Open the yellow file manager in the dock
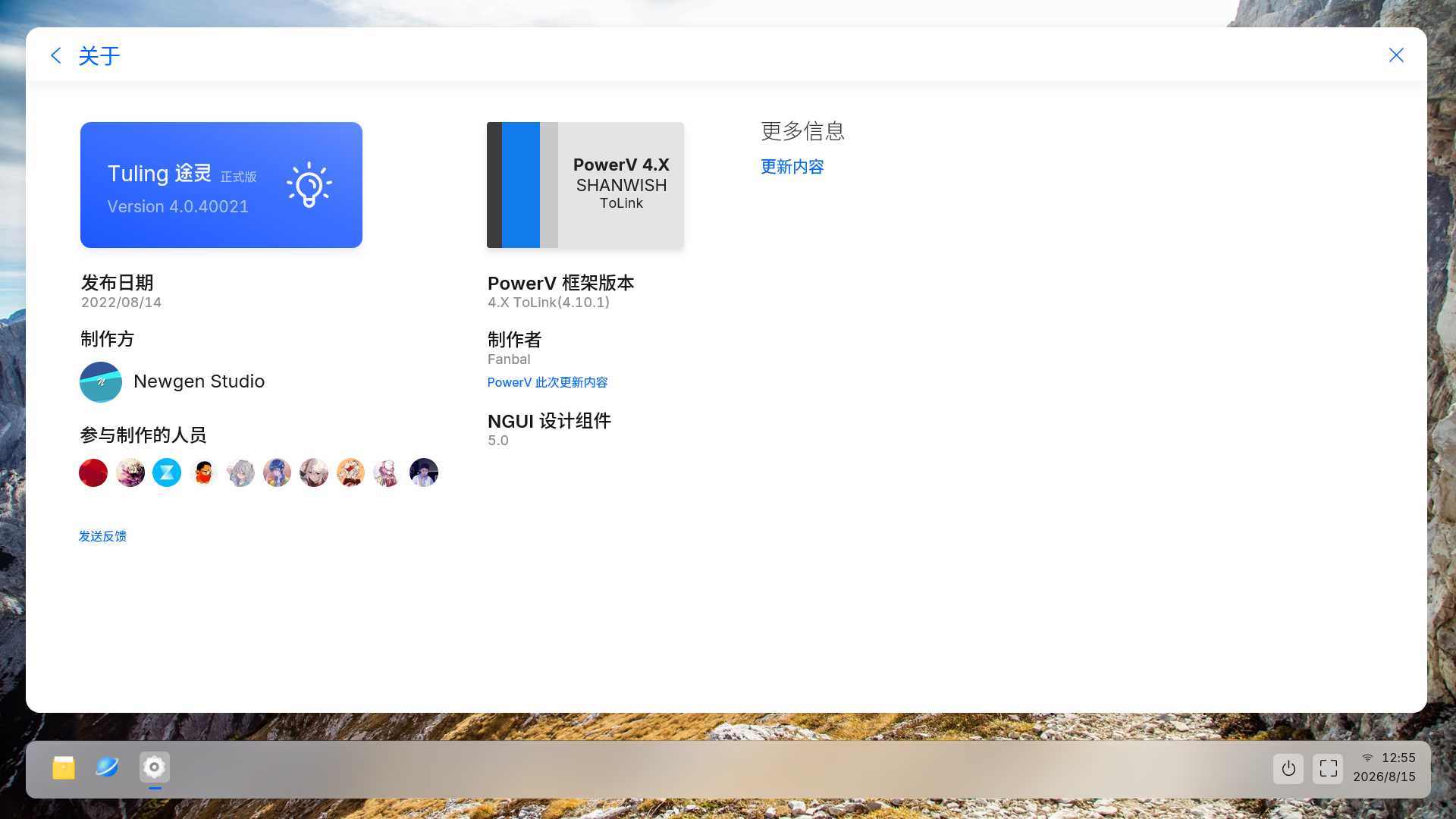1456x819 pixels. [x=64, y=767]
